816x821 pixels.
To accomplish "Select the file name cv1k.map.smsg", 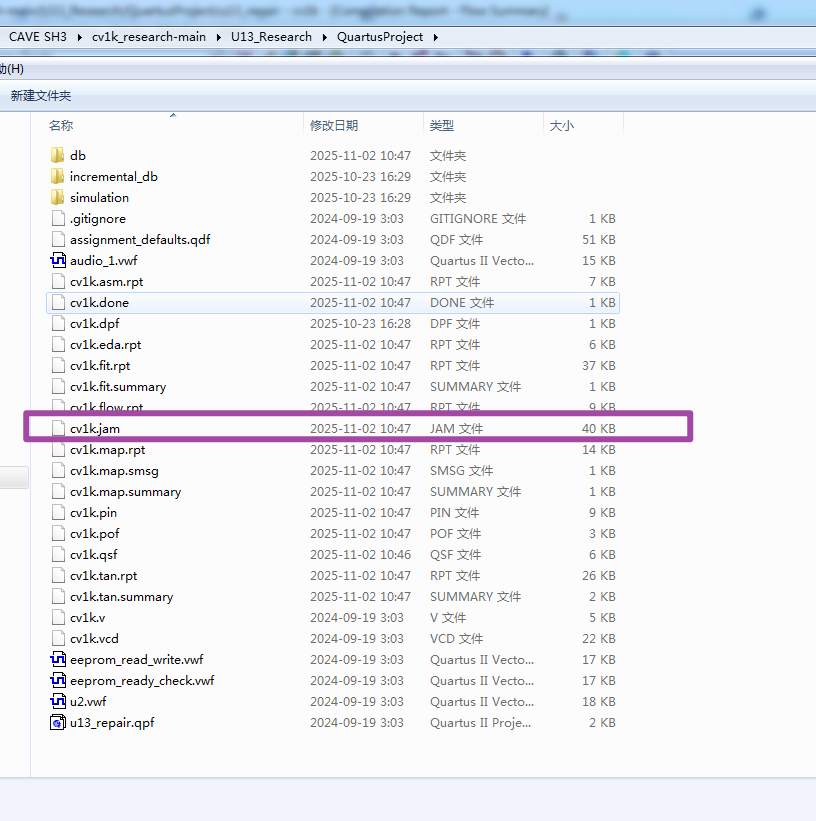I will click(114, 471).
